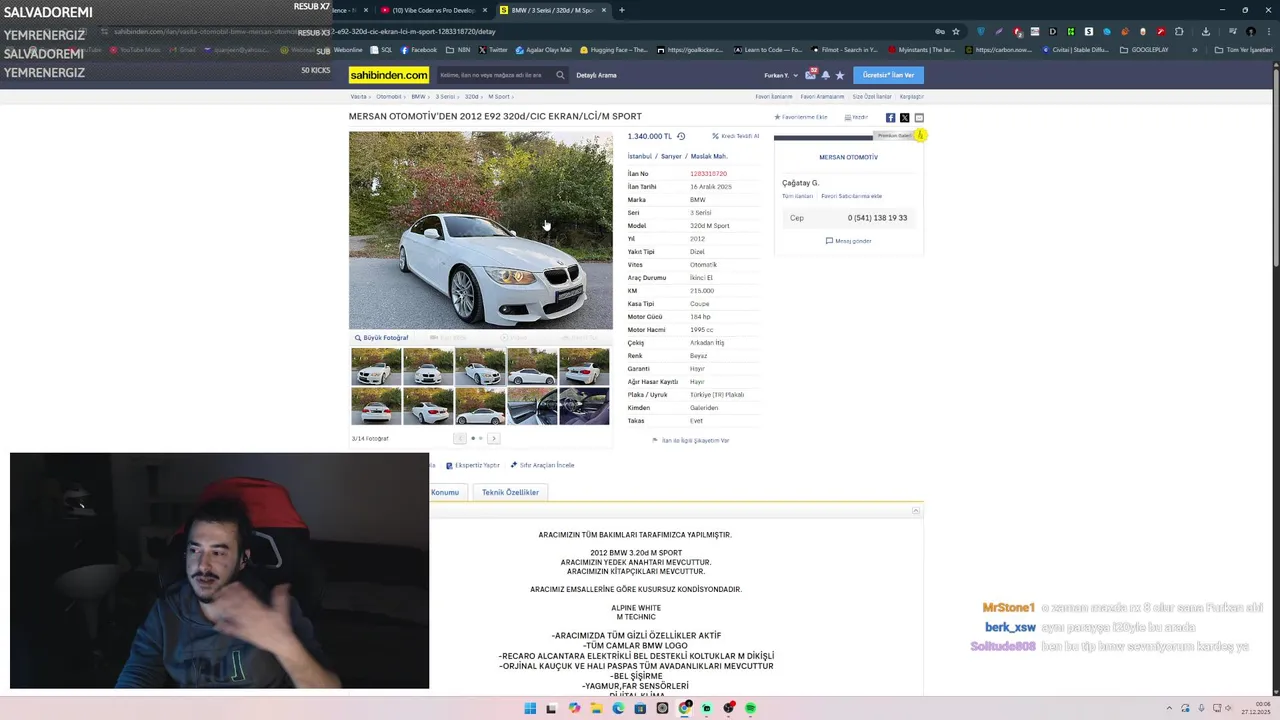The height and width of the screenshot is (720, 1280).
Task: Go to next photo thumbnails page arrow
Action: (493, 438)
